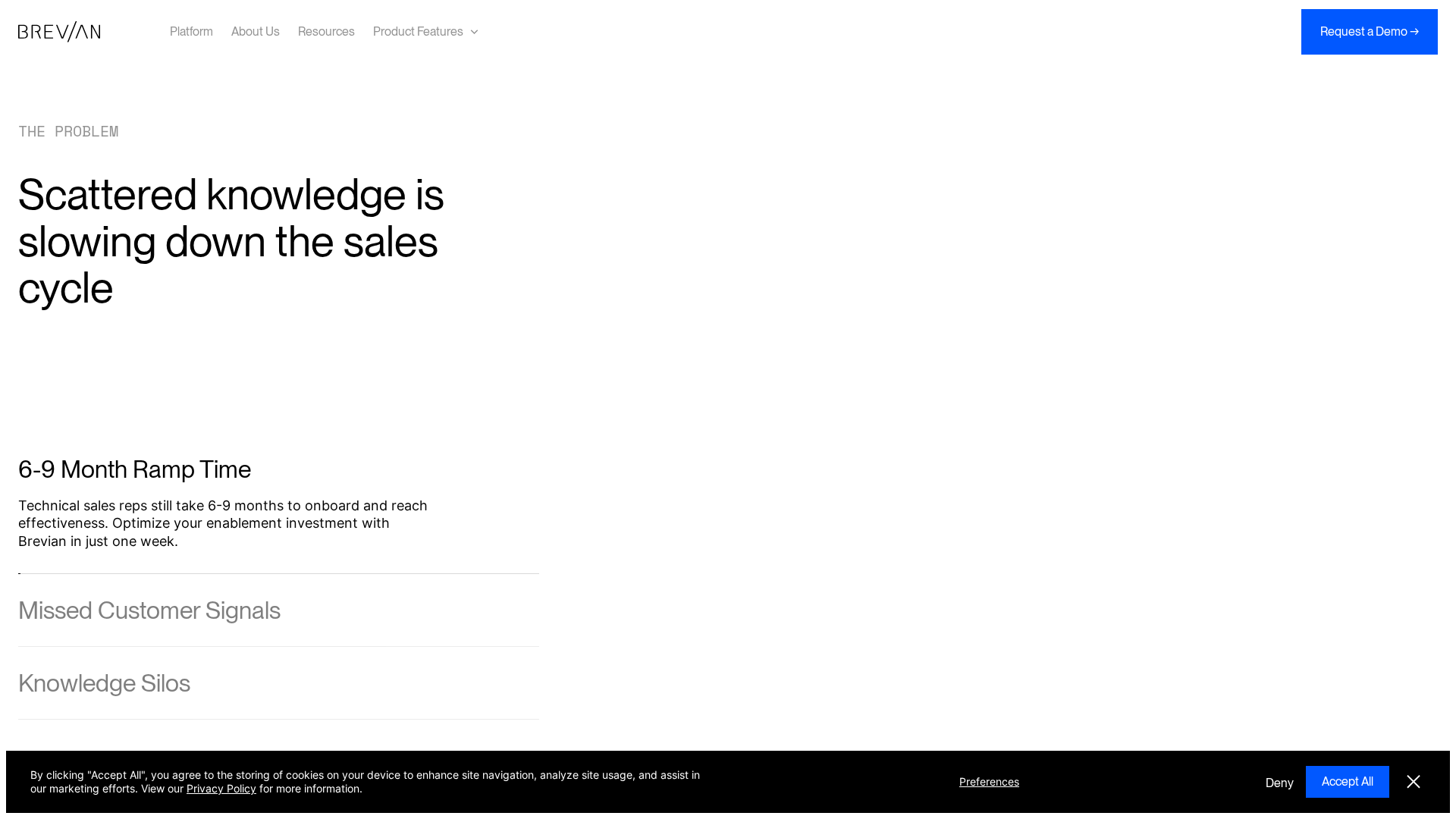Viewport: 1456px width, 819px height.
Task: Open cookie Preferences
Action: click(989, 782)
